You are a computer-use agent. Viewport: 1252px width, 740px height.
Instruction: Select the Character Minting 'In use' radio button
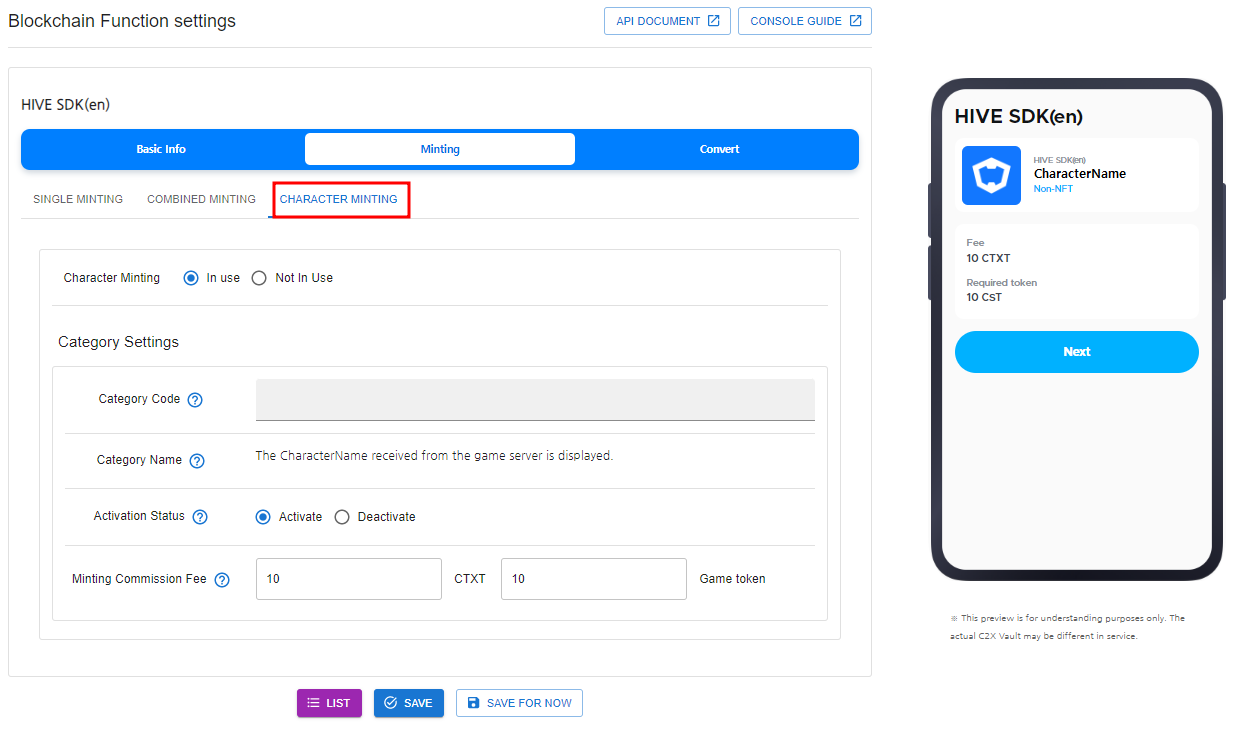[191, 278]
